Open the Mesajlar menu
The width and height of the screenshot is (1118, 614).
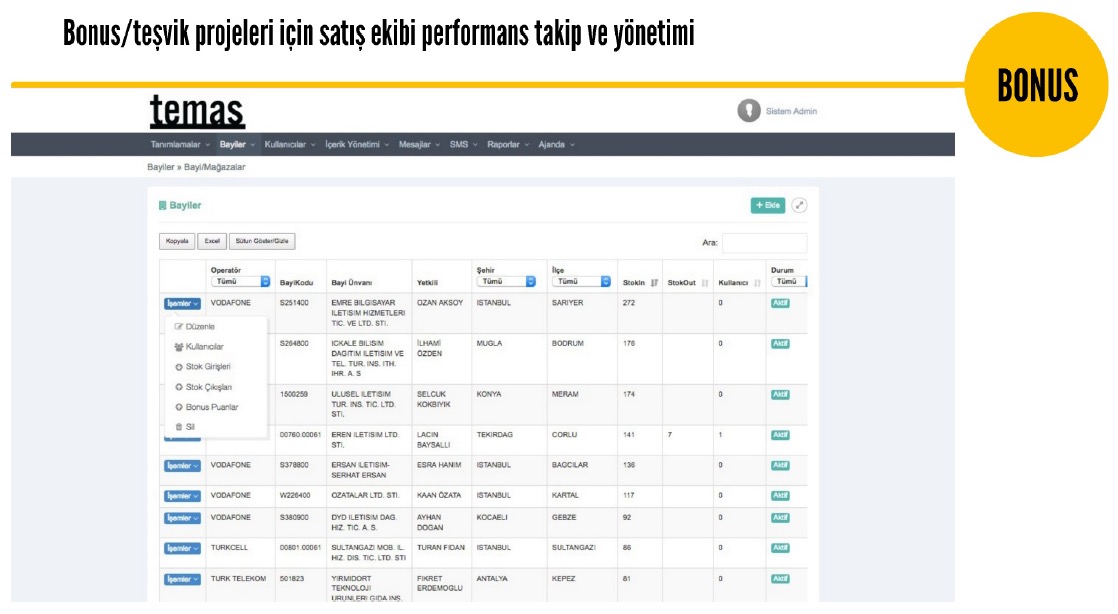[419, 145]
